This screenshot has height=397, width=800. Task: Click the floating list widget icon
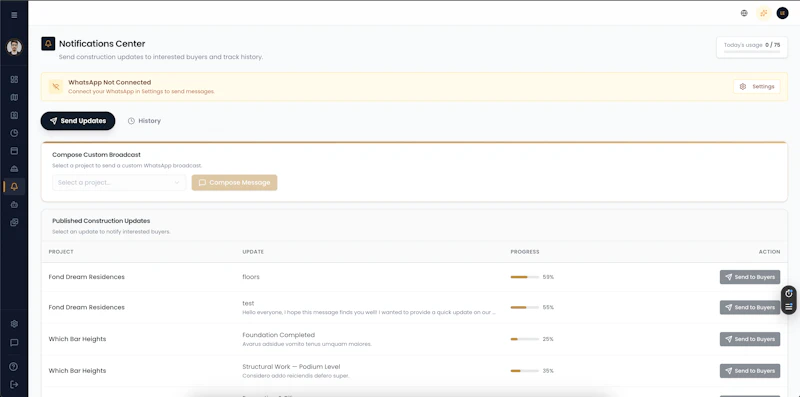click(789, 307)
